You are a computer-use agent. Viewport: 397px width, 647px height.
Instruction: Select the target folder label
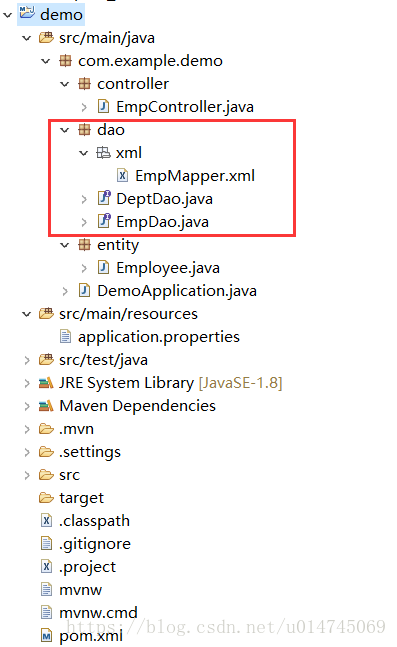(x=81, y=498)
